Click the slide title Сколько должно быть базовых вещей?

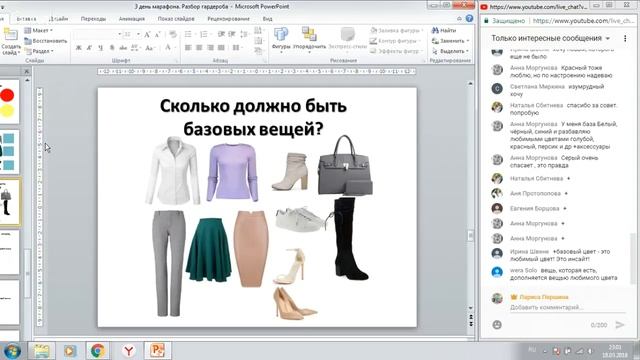pyautogui.click(x=253, y=118)
